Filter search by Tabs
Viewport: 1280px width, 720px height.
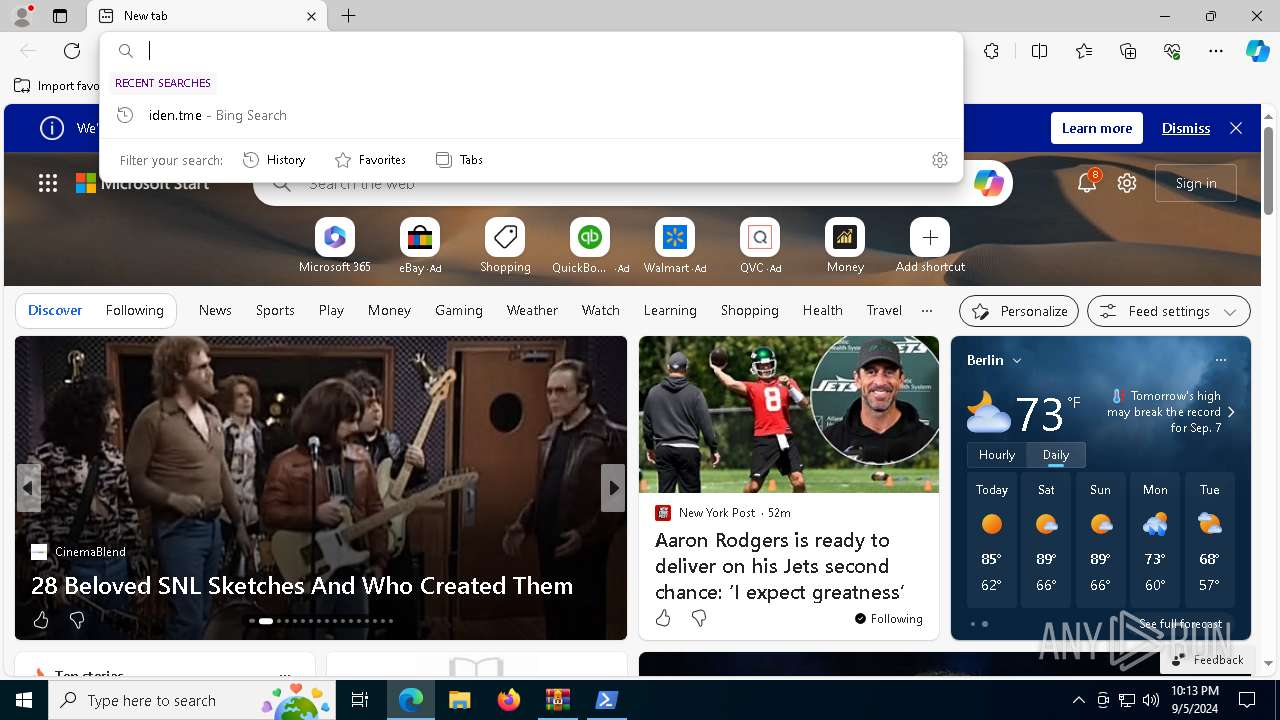tap(460, 160)
